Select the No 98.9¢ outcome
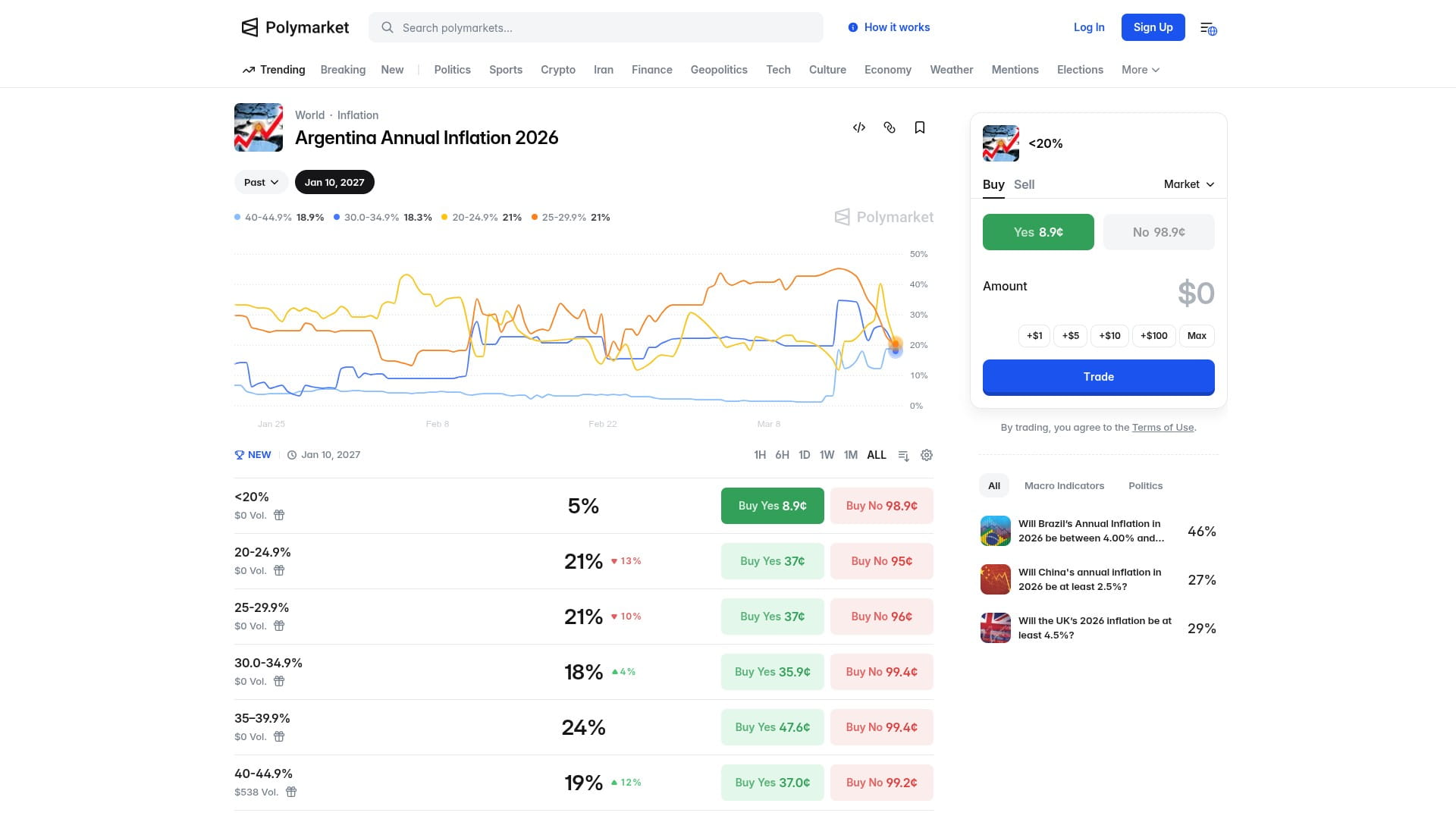The image size is (1456, 819). (1159, 232)
